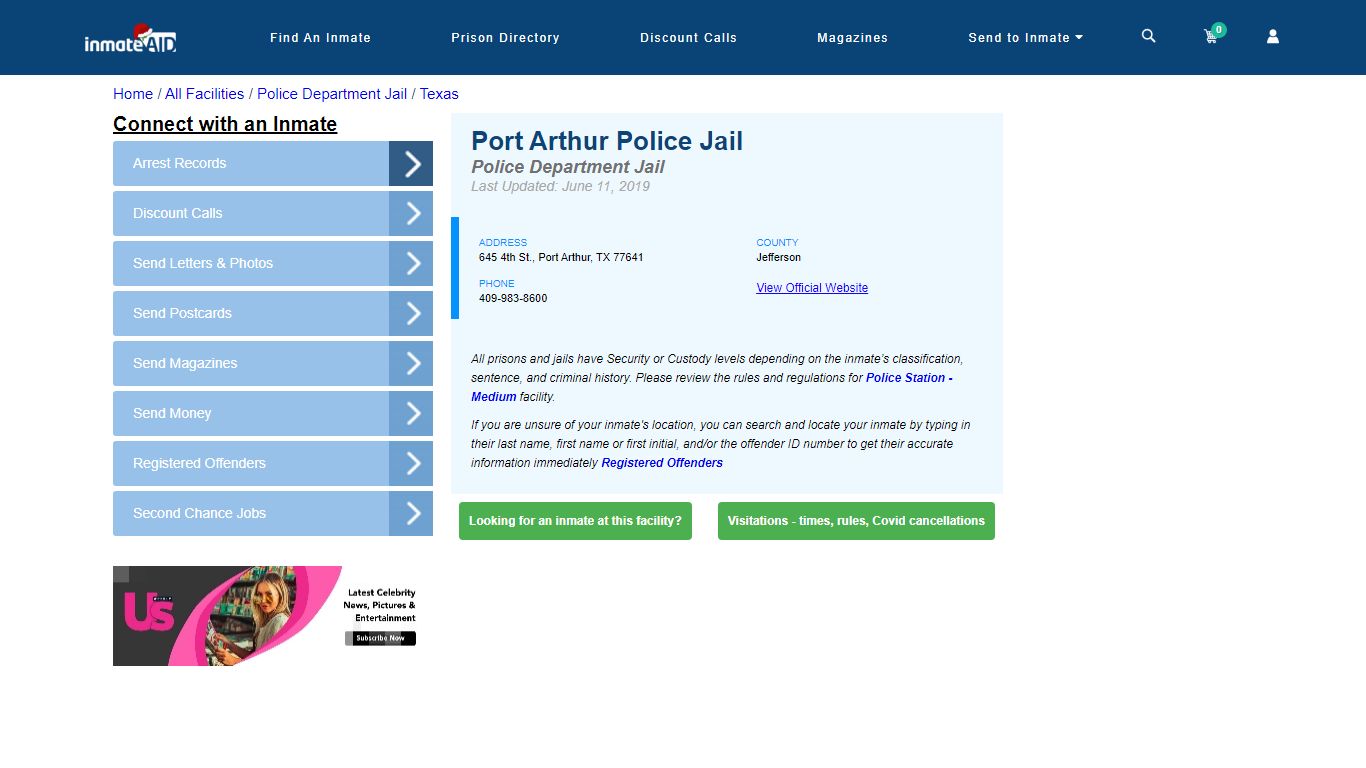1366x768 pixels.
Task: Expand the Send to Inmate dropdown
Action: (1025, 37)
